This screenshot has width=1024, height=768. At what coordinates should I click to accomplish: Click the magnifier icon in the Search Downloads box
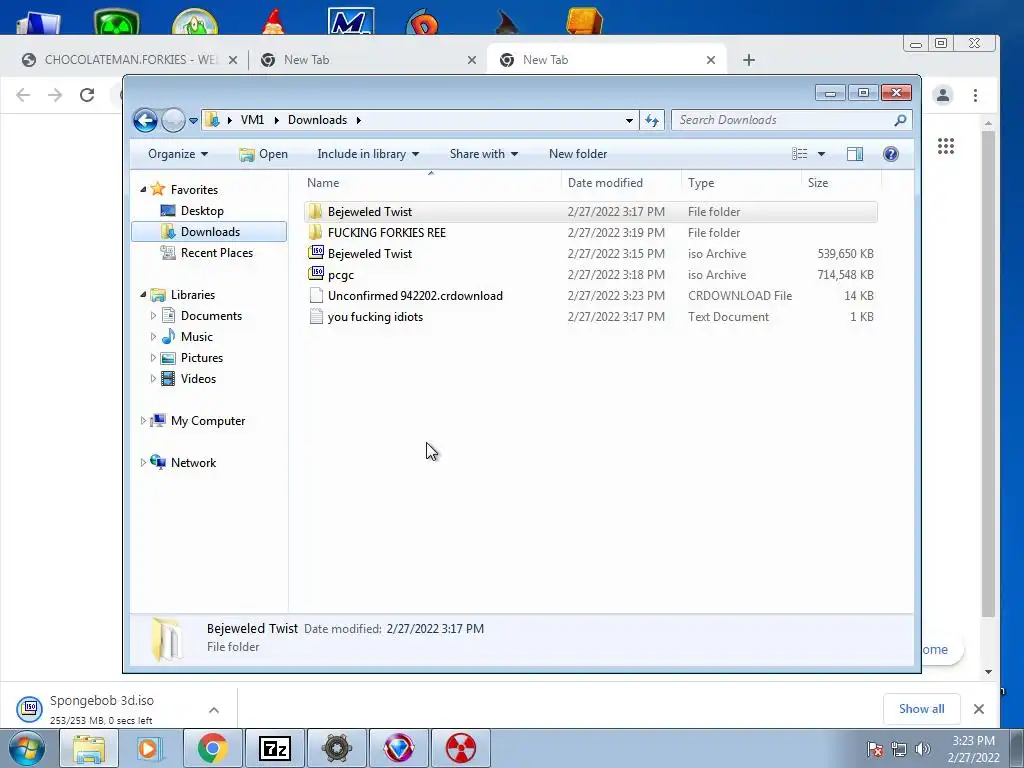(900, 120)
